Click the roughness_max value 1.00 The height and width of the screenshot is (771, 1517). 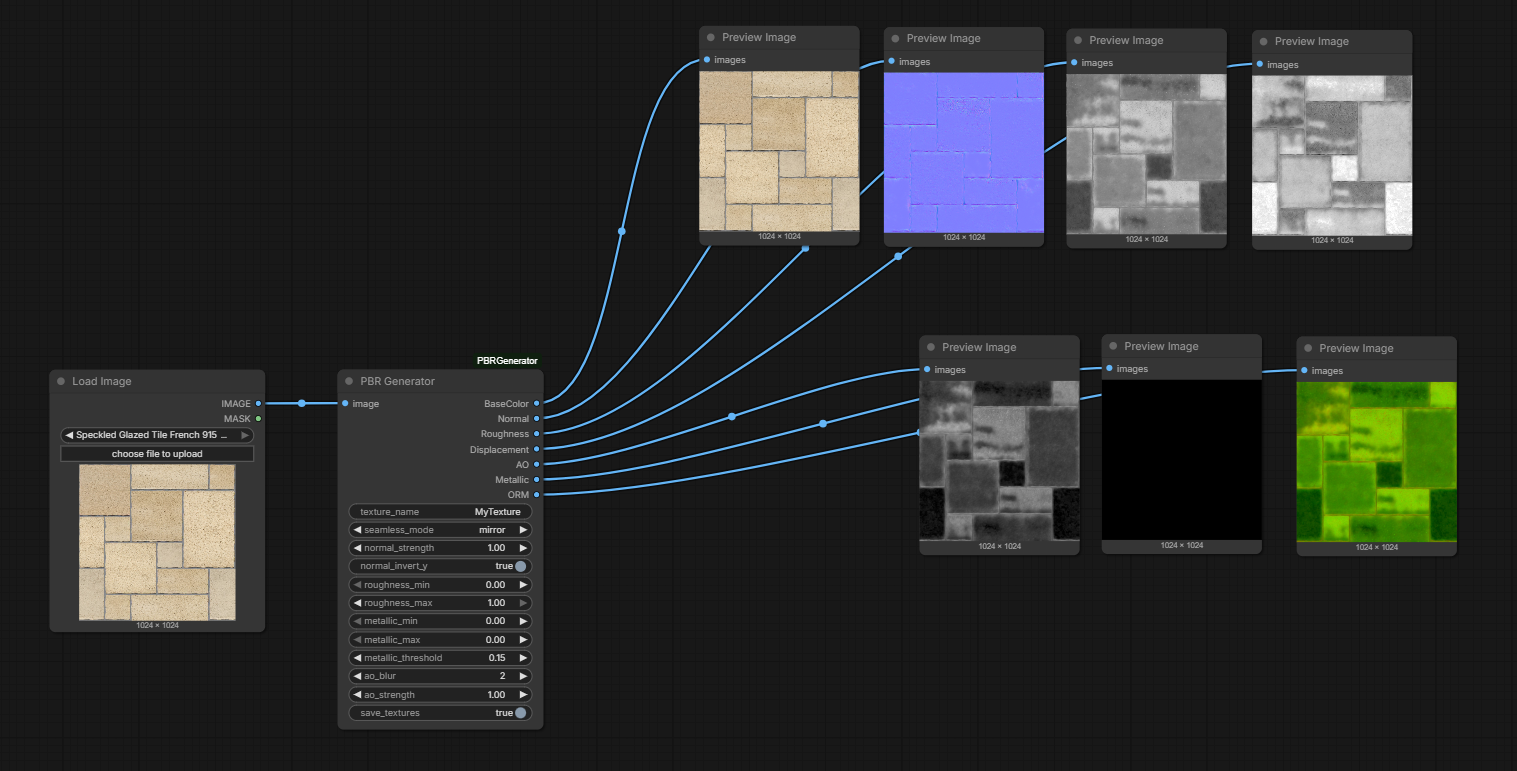(x=496, y=603)
